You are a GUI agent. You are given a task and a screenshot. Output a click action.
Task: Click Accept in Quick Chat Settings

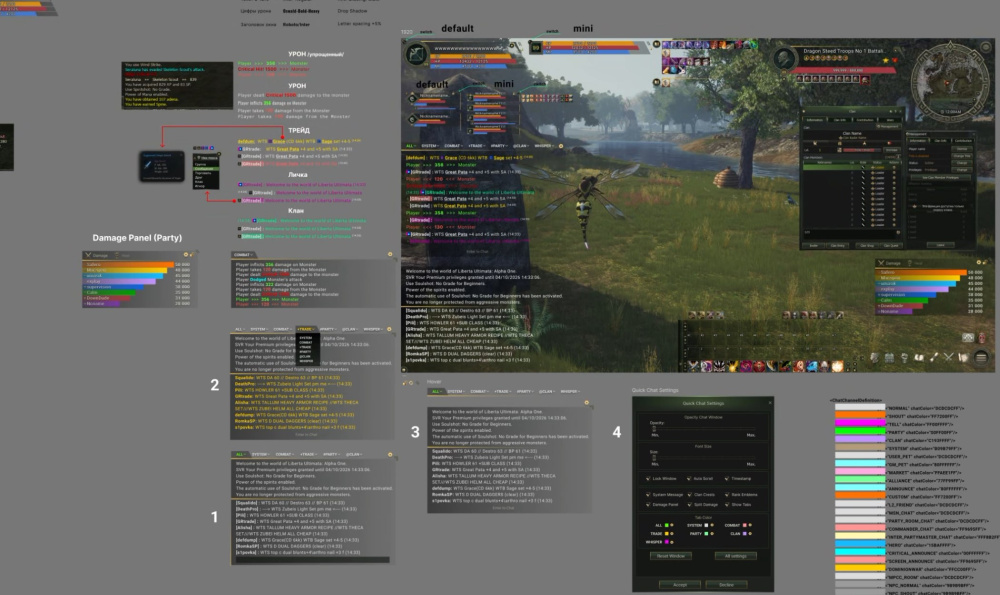(680, 585)
